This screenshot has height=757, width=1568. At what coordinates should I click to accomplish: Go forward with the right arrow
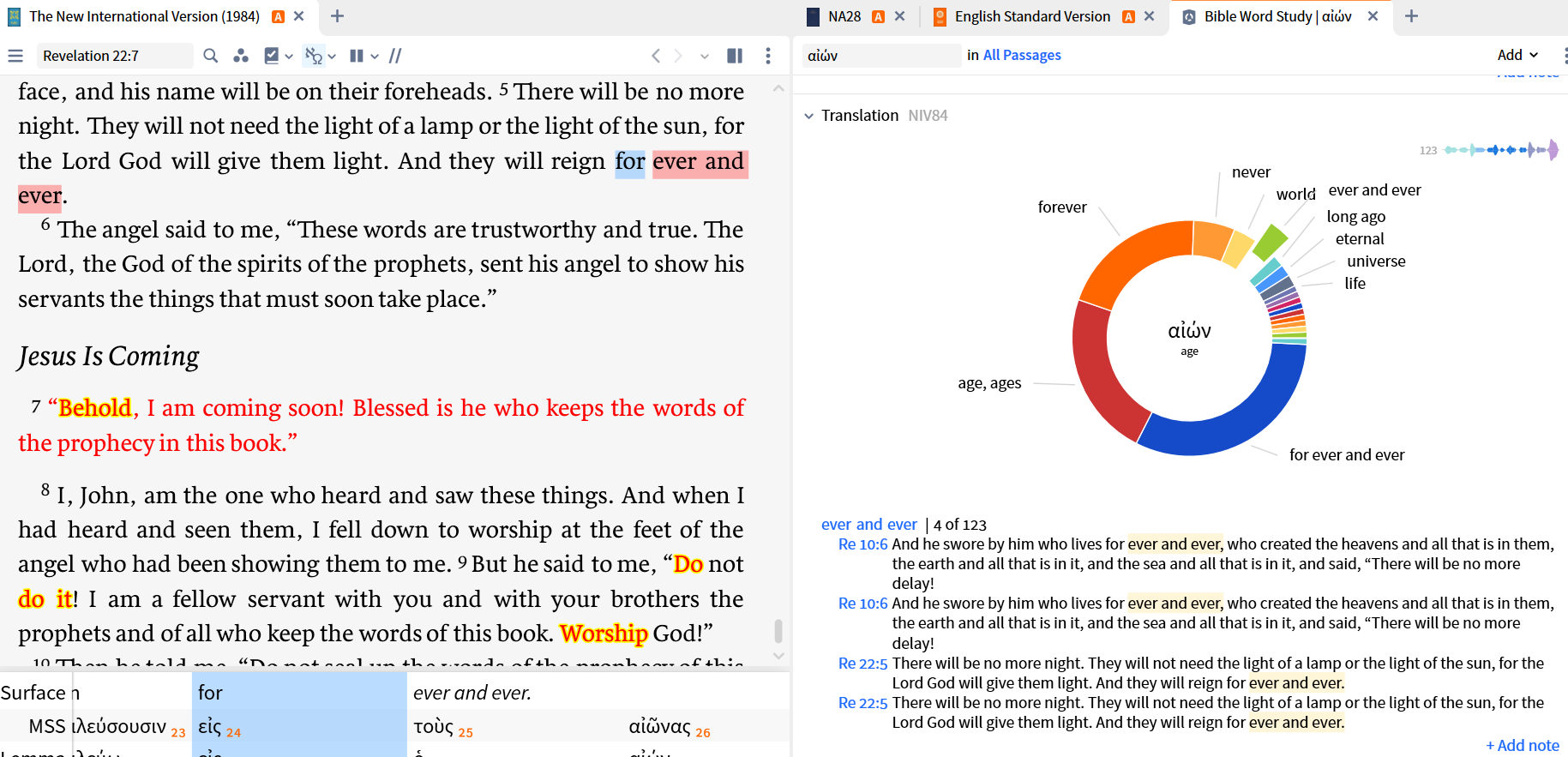678,56
